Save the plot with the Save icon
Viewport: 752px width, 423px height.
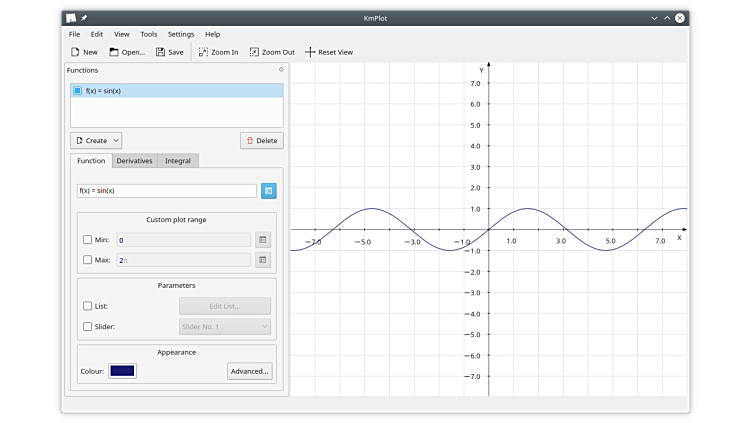[x=161, y=52]
